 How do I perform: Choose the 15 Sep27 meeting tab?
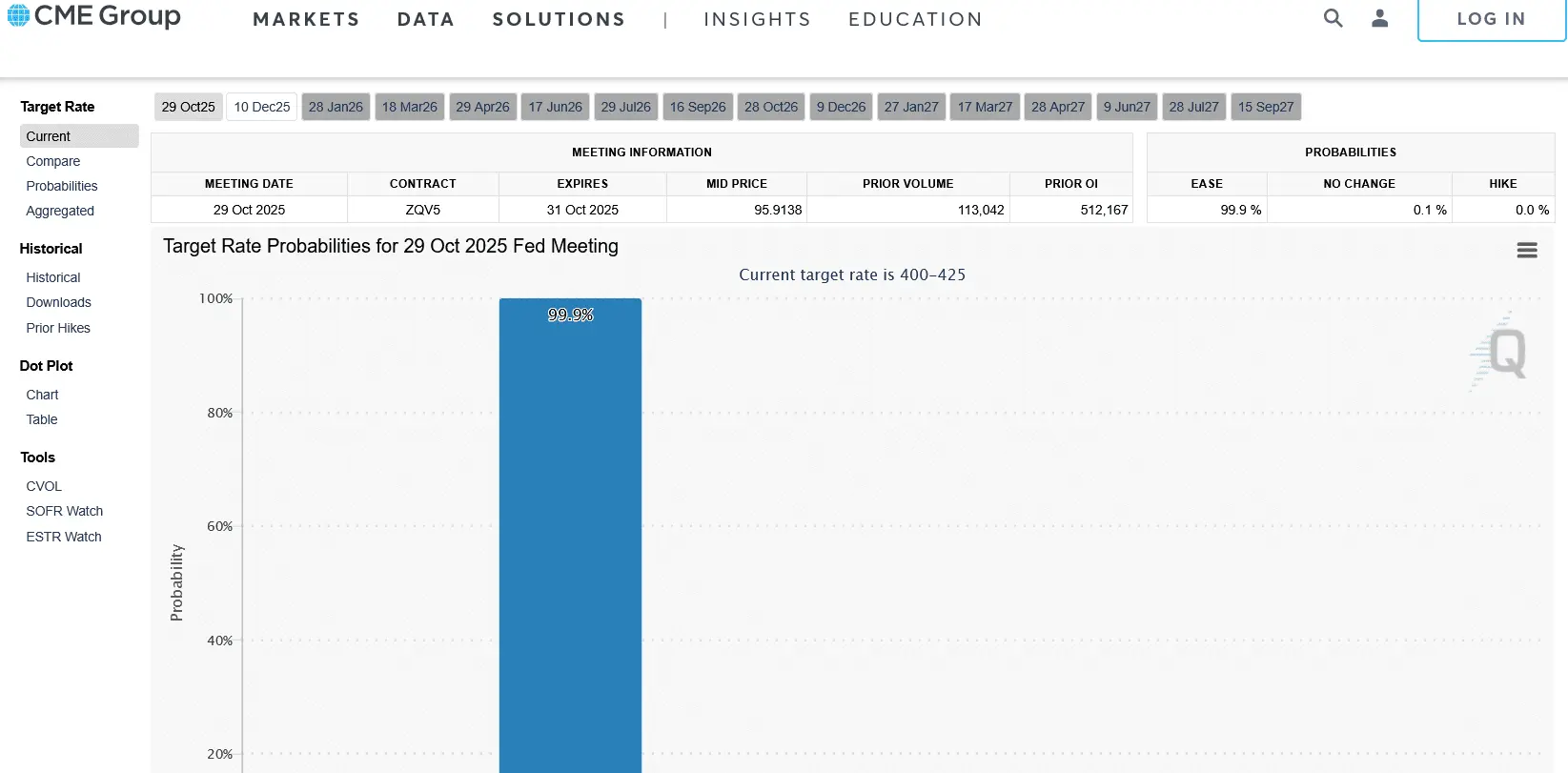tap(1266, 107)
